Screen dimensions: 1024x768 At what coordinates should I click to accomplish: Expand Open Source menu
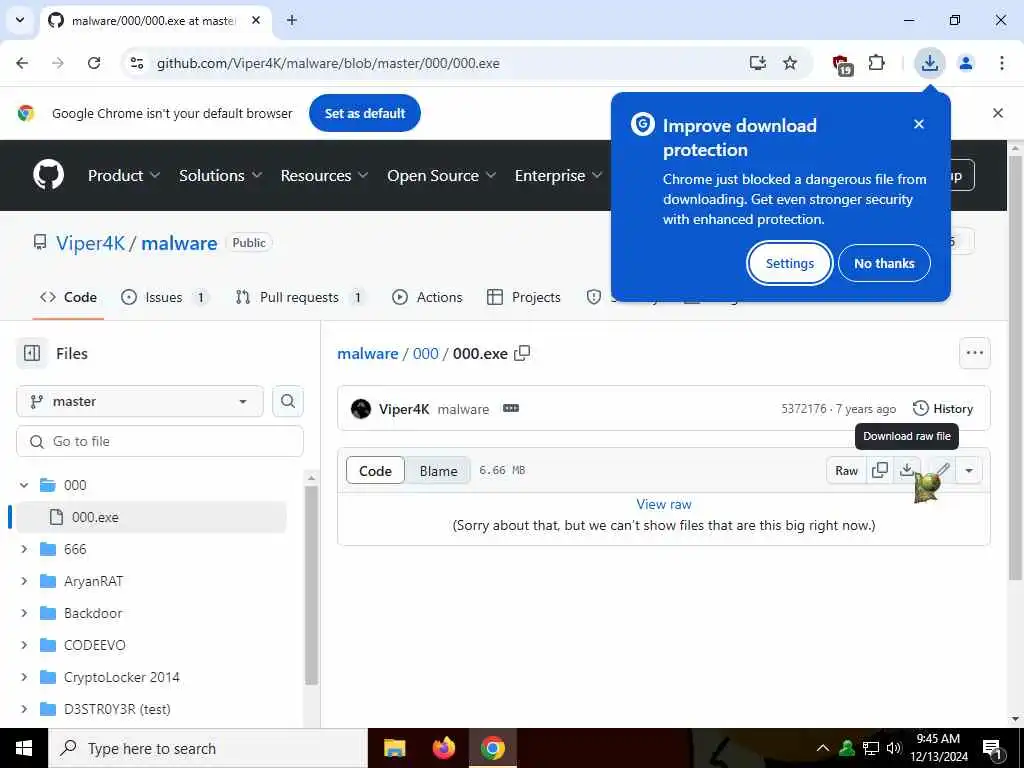click(441, 176)
